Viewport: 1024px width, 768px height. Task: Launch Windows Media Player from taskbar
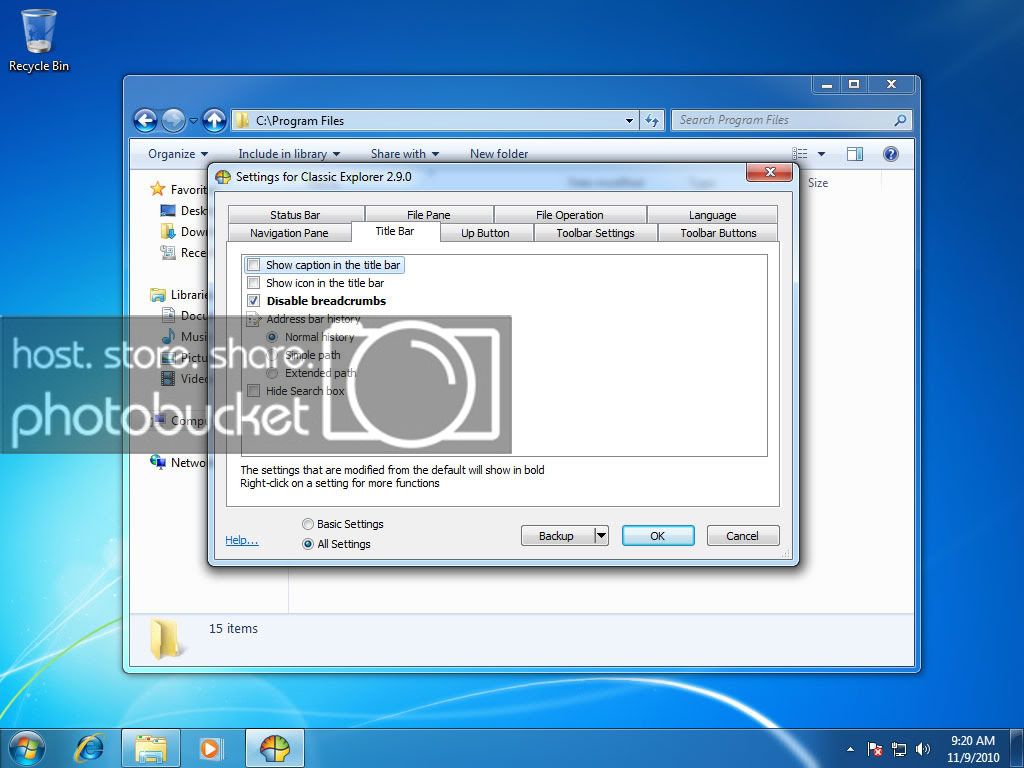coord(210,748)
